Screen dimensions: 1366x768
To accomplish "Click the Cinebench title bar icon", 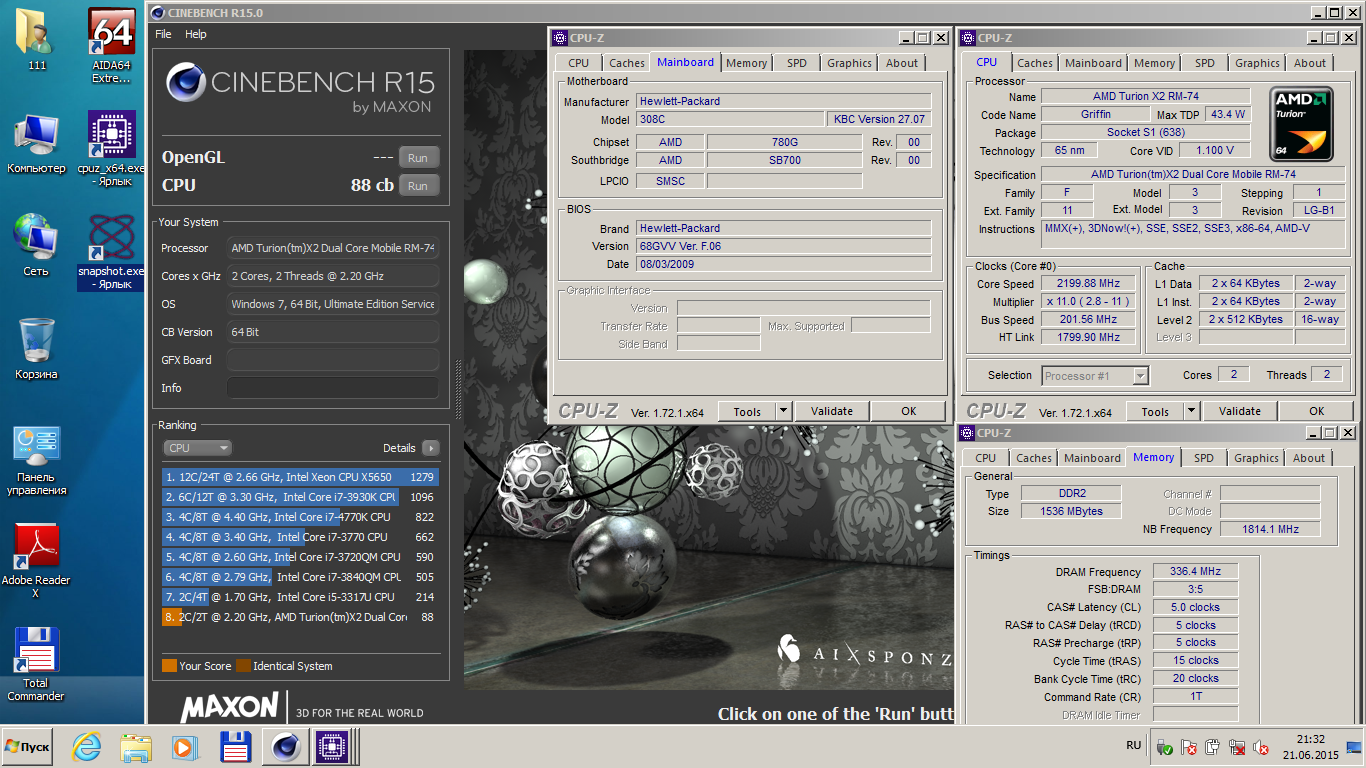I will pyautogui.click(x=160, y=13).
